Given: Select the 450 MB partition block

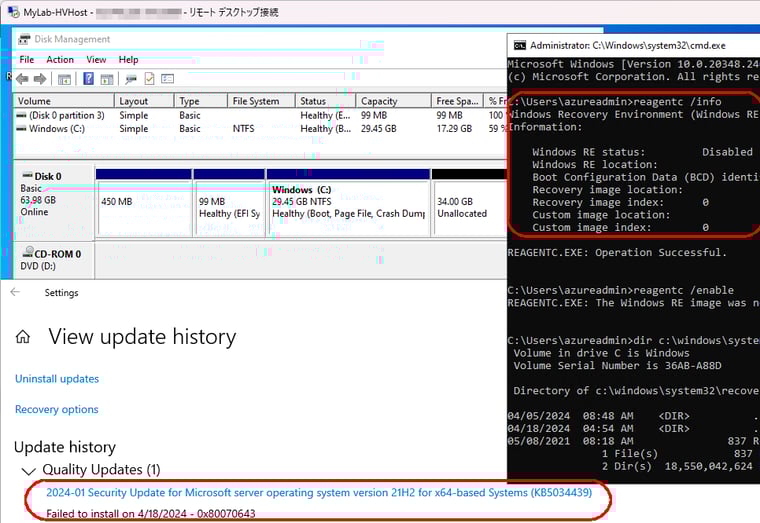Looking at the screenshot, I should pos(144,203).
